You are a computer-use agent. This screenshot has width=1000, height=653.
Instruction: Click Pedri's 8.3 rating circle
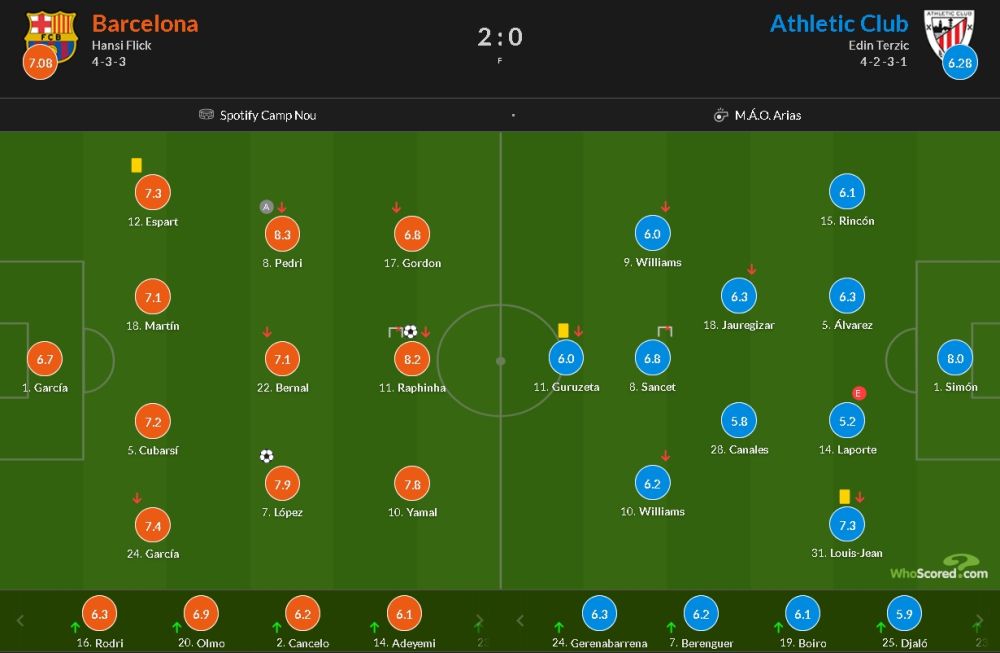click(283, 235)
